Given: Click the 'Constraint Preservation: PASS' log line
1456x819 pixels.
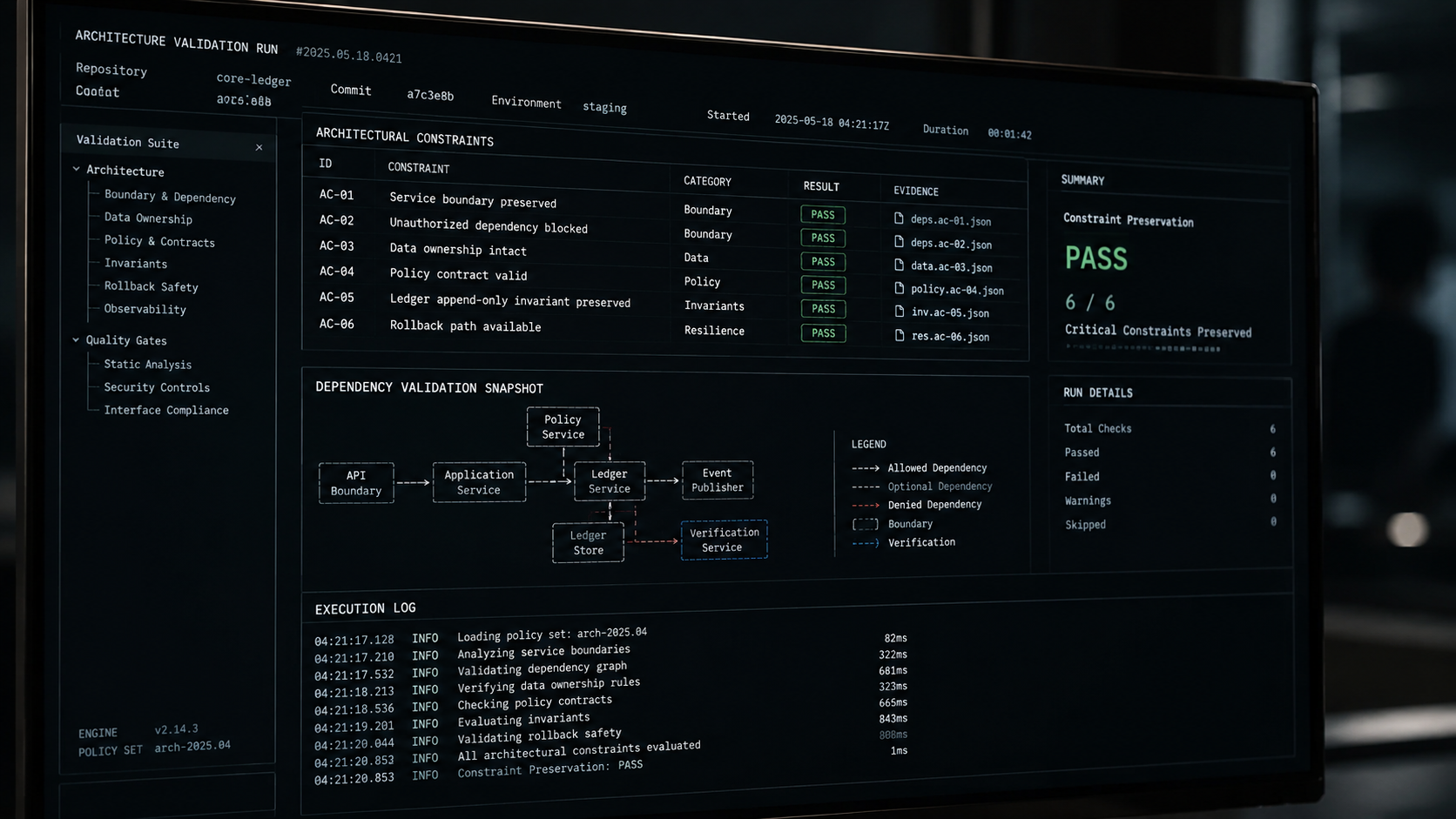Looking at the screenshot, I should click(x=550, y=769).
